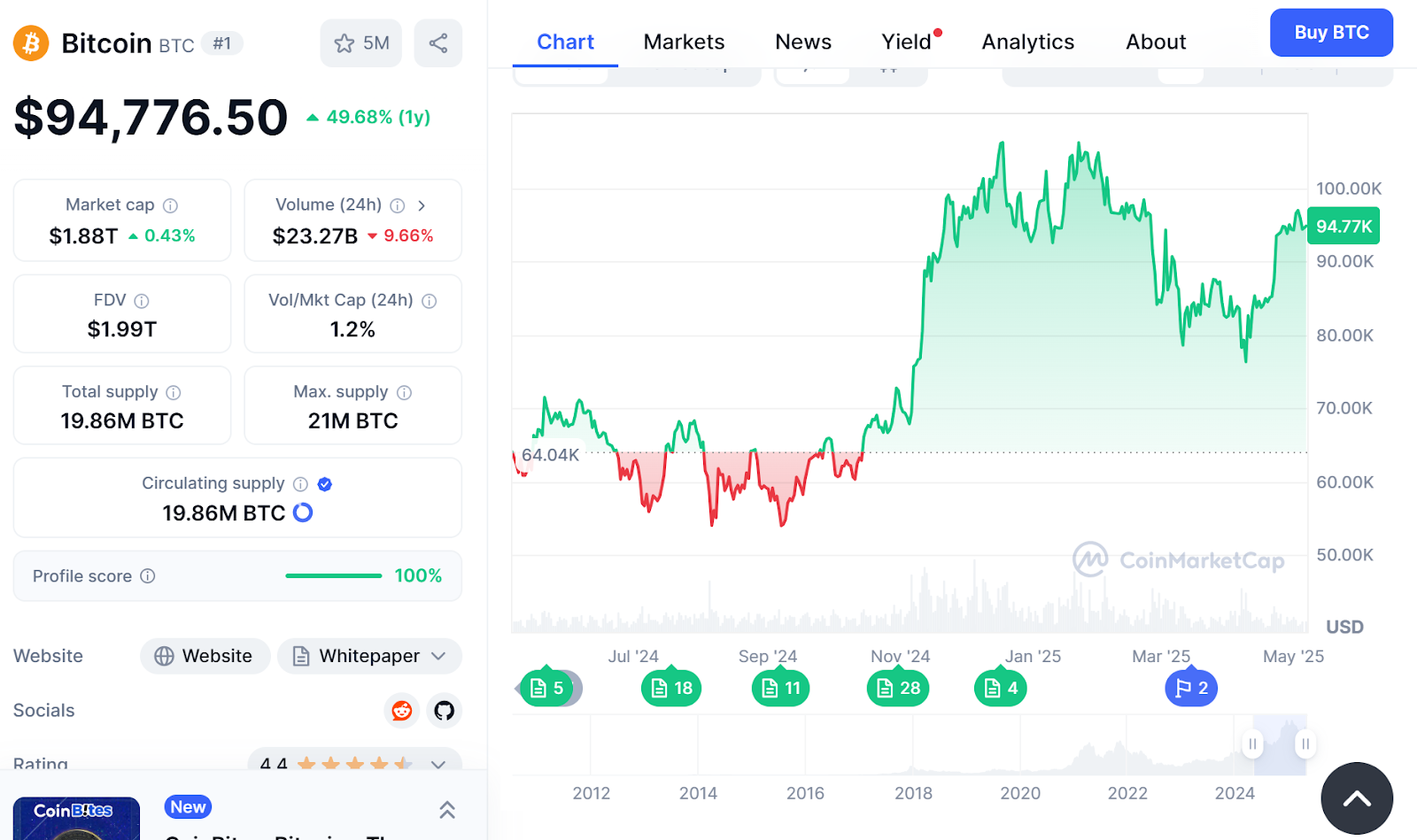The width and height of the screenshot is (1417, 840).
Task: Open the Reddit social icon
Action: 402,710
